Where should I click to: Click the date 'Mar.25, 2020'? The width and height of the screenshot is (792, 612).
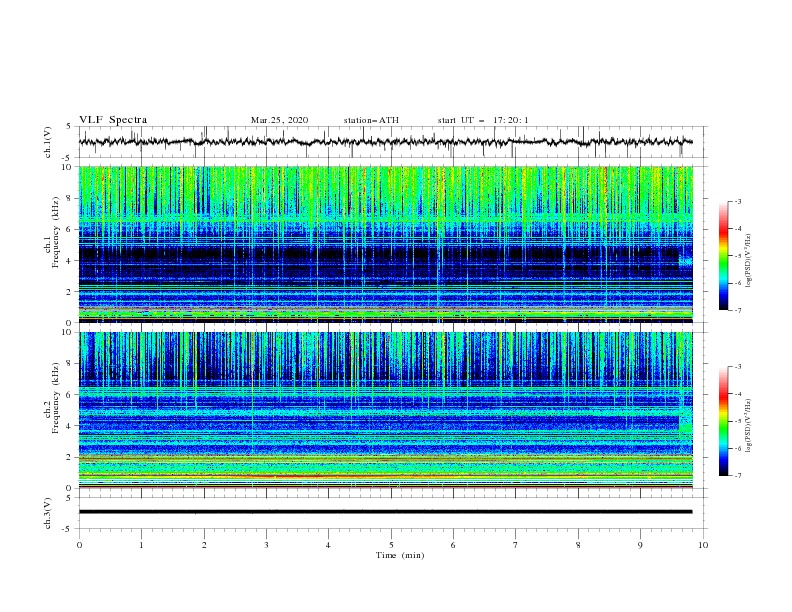279,120
